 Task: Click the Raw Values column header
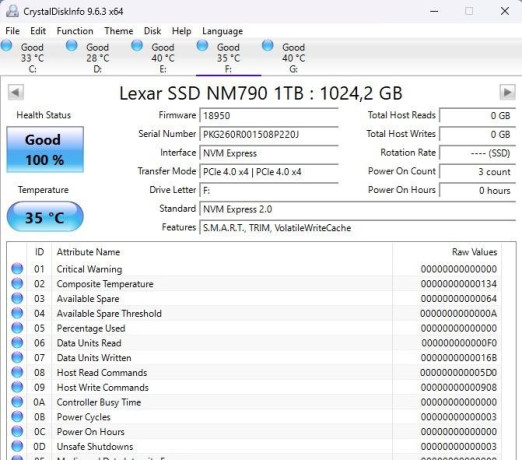(x=474, y=252)
